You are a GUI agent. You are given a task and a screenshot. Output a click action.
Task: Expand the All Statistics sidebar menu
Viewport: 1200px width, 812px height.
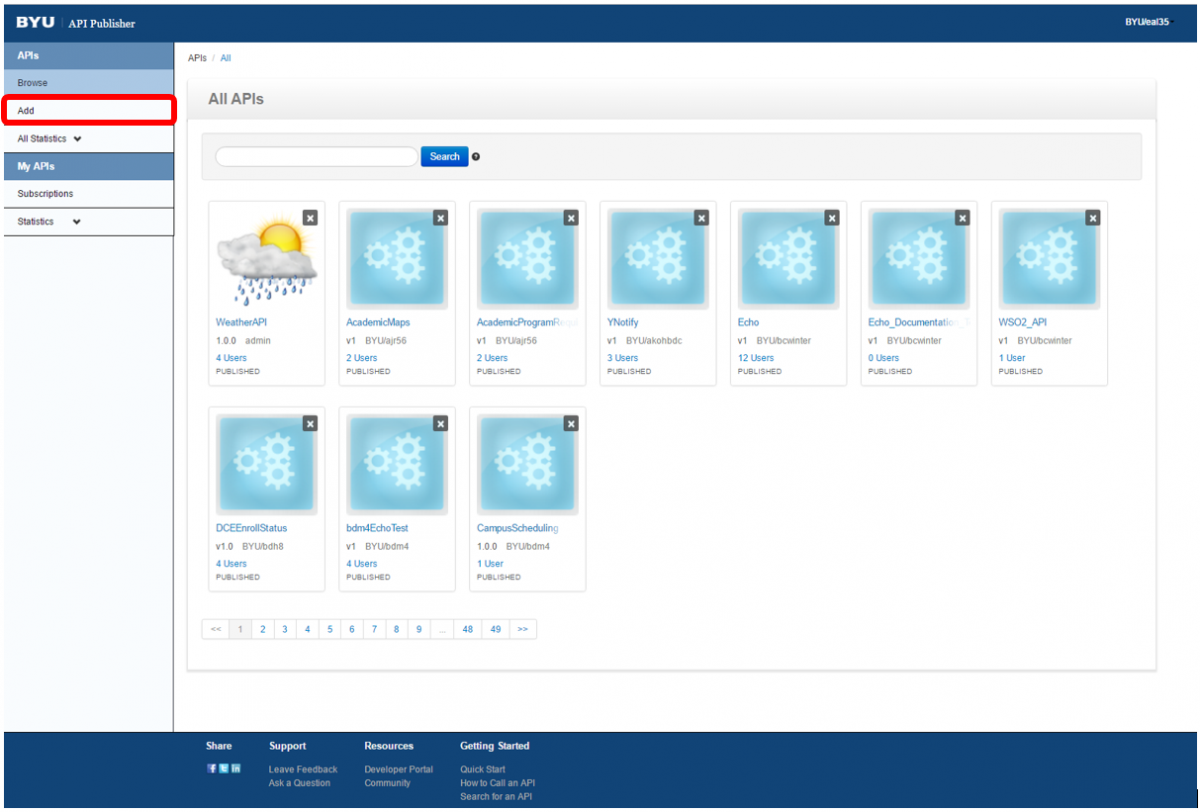tap(88, 139)
